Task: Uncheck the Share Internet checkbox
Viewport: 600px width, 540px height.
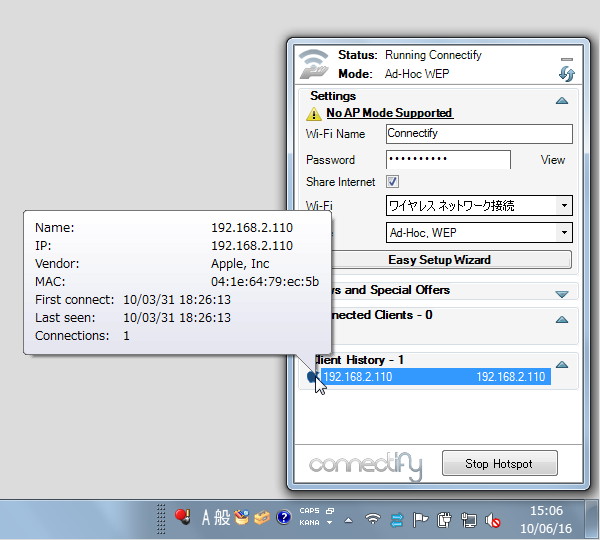Action: (x=392, y=181)
